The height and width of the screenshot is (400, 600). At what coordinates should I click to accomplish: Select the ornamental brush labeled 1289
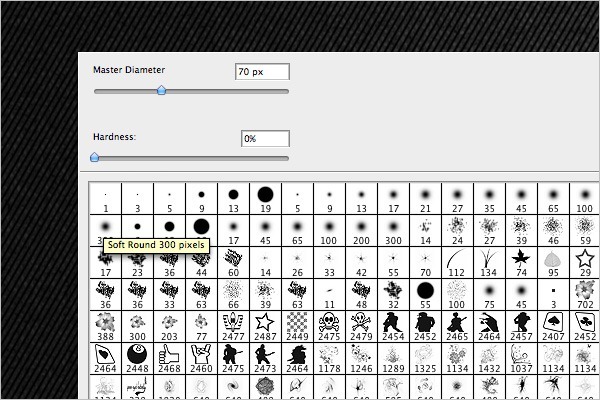coord(393,359)
